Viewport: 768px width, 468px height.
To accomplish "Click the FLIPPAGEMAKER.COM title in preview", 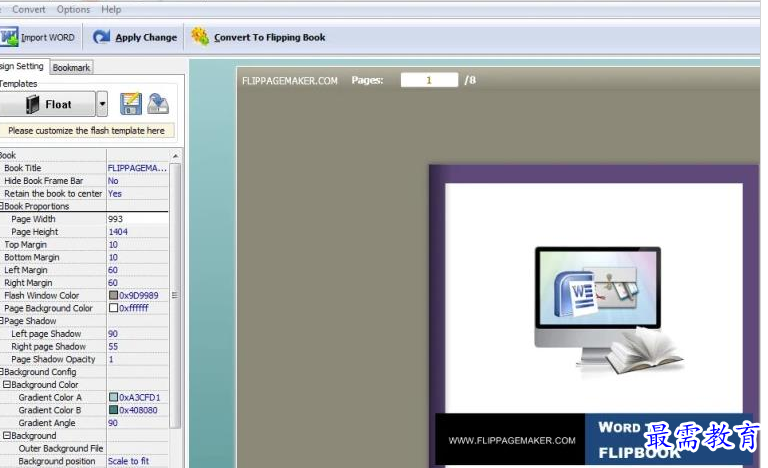I will coord(289,81).
